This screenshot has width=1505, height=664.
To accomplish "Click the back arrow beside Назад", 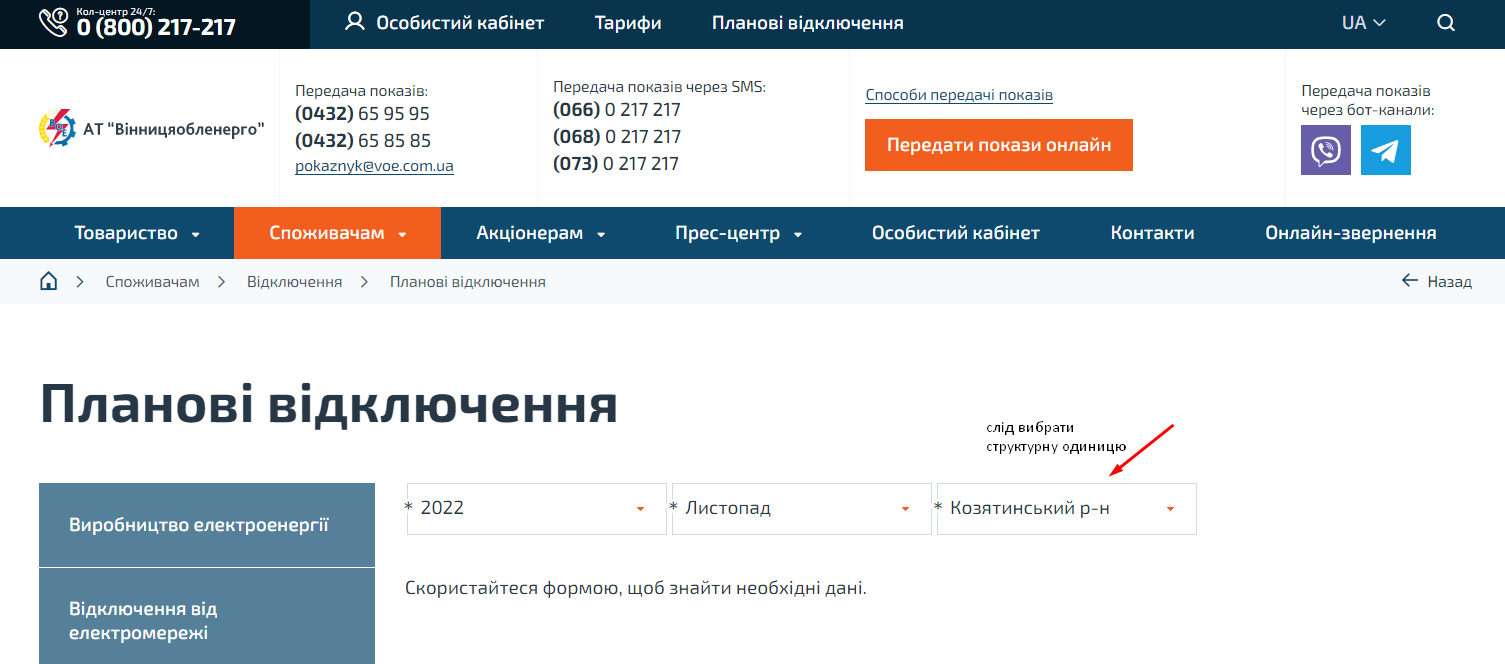I will pos(1410,281).
